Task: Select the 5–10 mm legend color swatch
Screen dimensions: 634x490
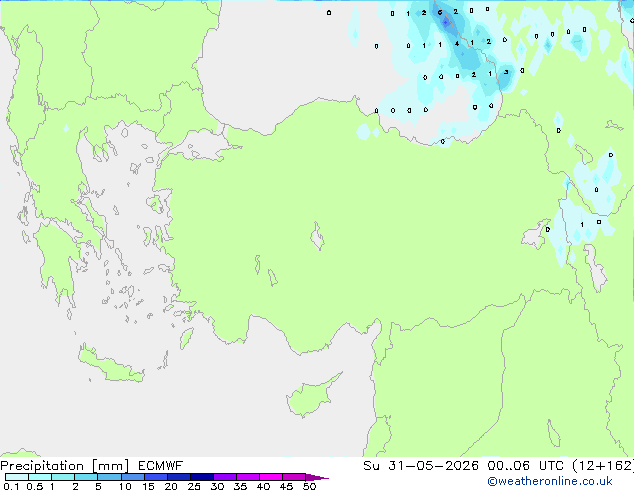Action: point(109,477)
